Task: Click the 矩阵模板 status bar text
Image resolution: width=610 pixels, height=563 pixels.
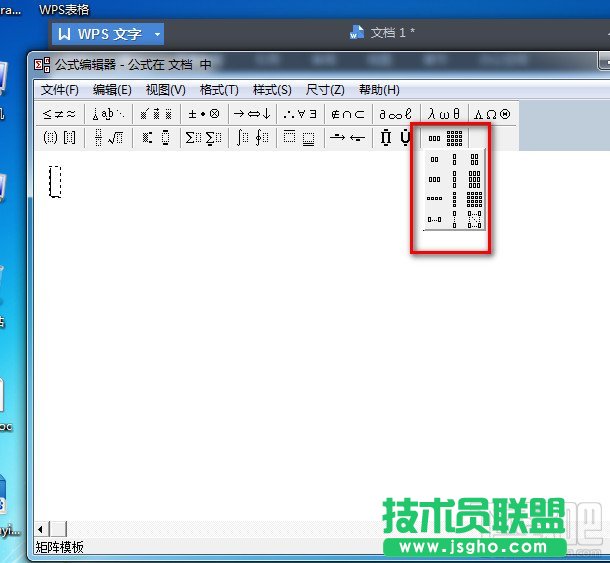Action: click(x=60, y=547)
